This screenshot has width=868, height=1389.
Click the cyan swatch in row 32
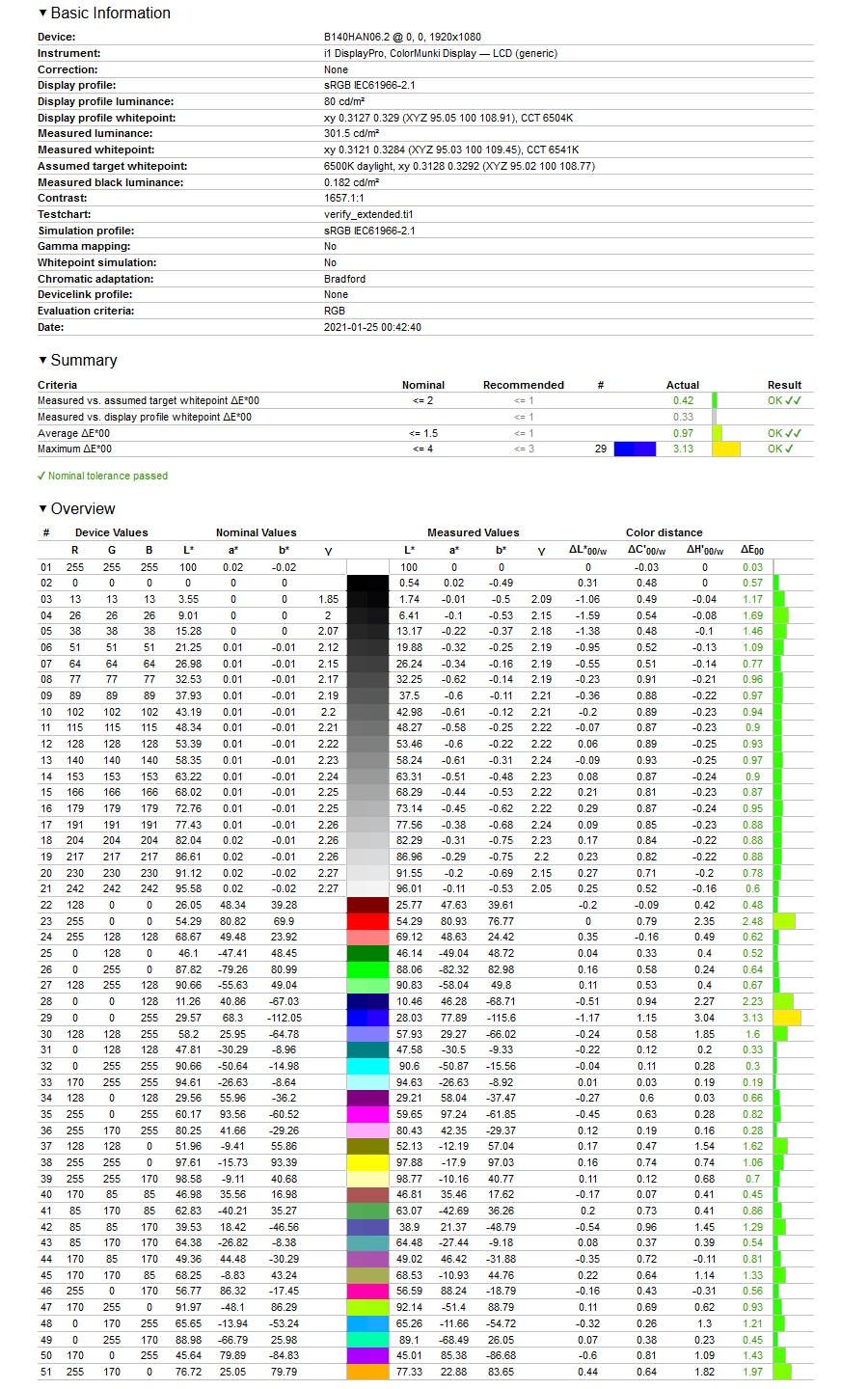tap(367, 1066)
